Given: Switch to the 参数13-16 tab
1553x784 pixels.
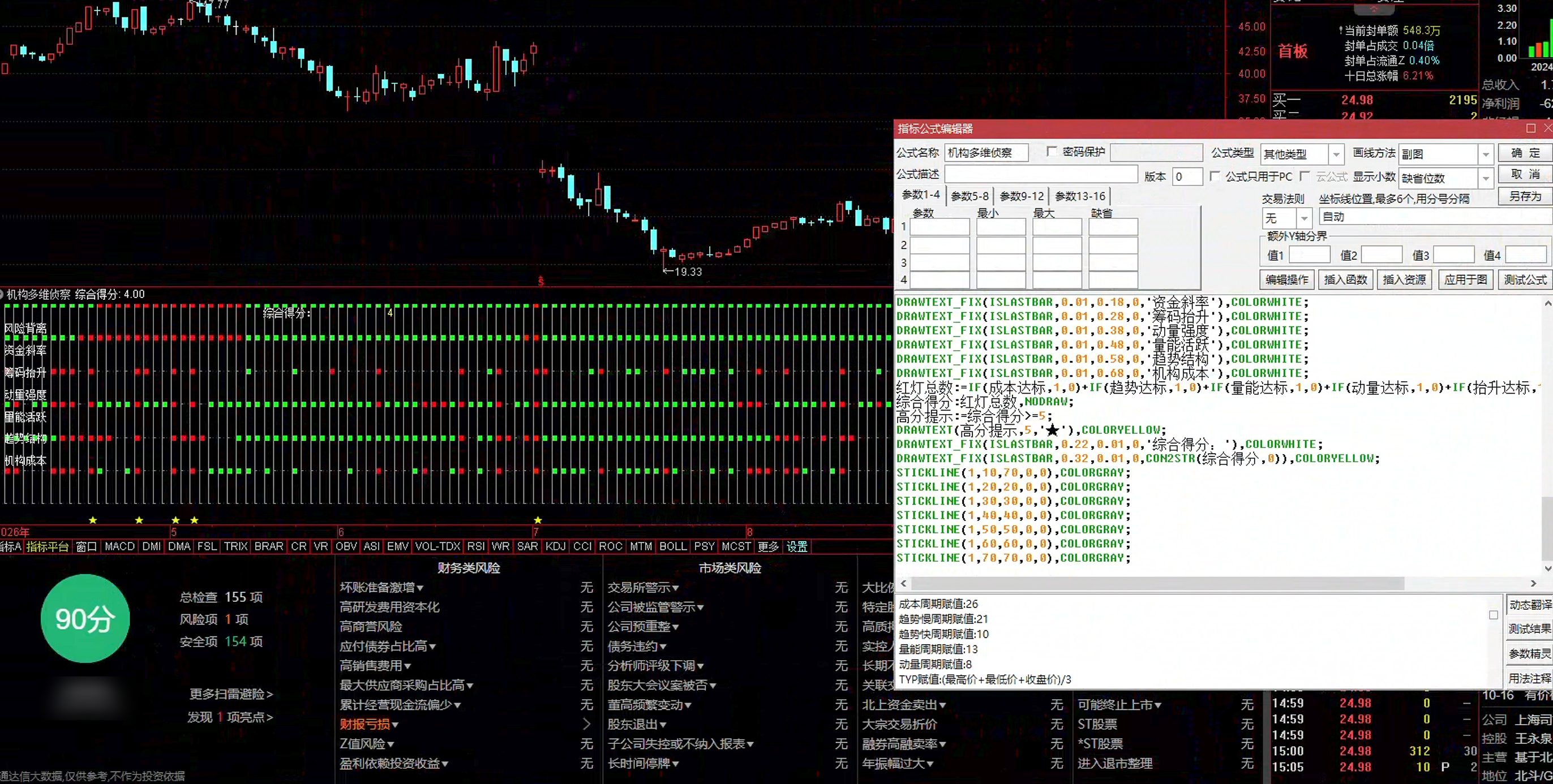Looking at the screenshot, I should point(1080,196).
